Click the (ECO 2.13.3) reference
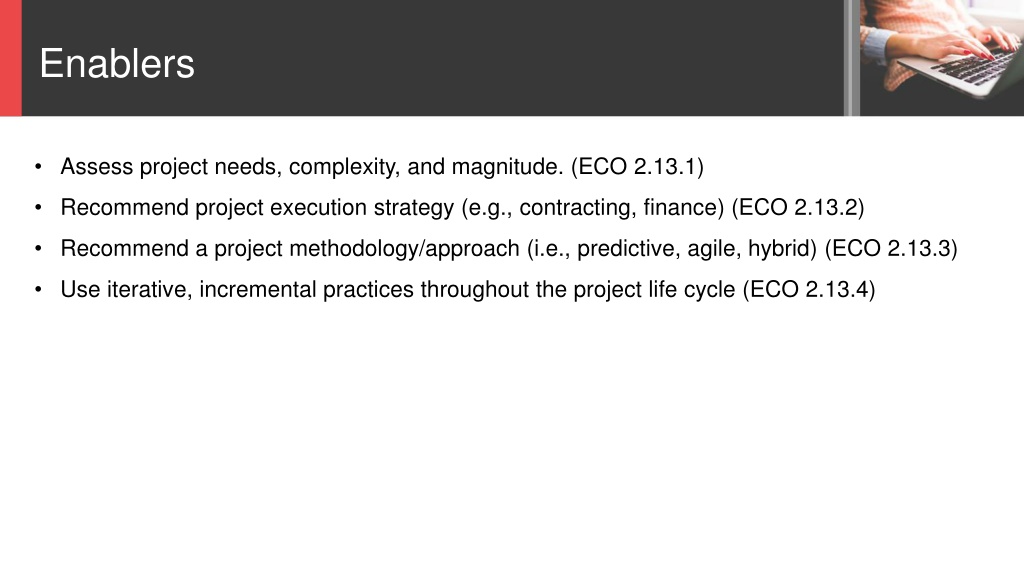1024x576 pixels. click(x=891, y=249)
